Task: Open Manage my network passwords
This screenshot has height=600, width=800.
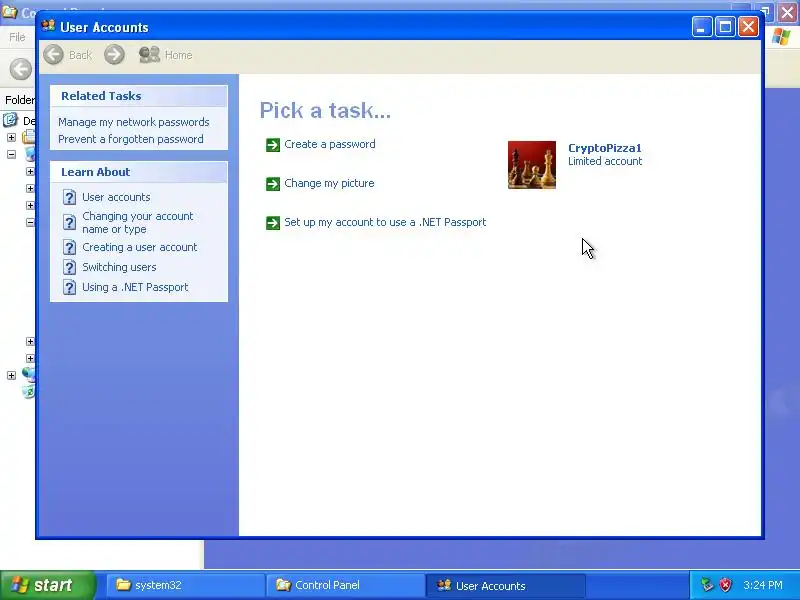Action: point(134,122)
